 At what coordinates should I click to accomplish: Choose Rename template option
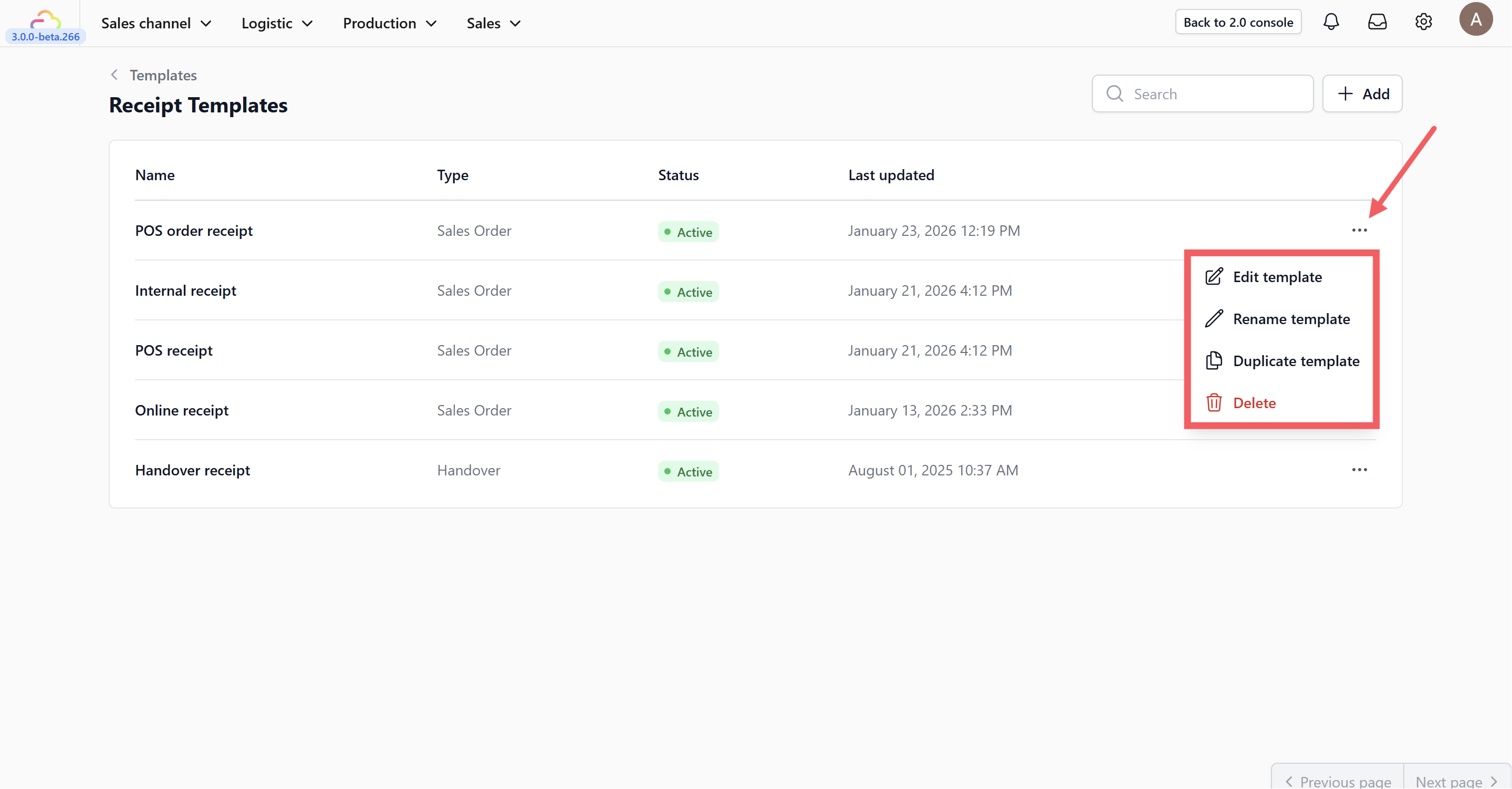1291,319
